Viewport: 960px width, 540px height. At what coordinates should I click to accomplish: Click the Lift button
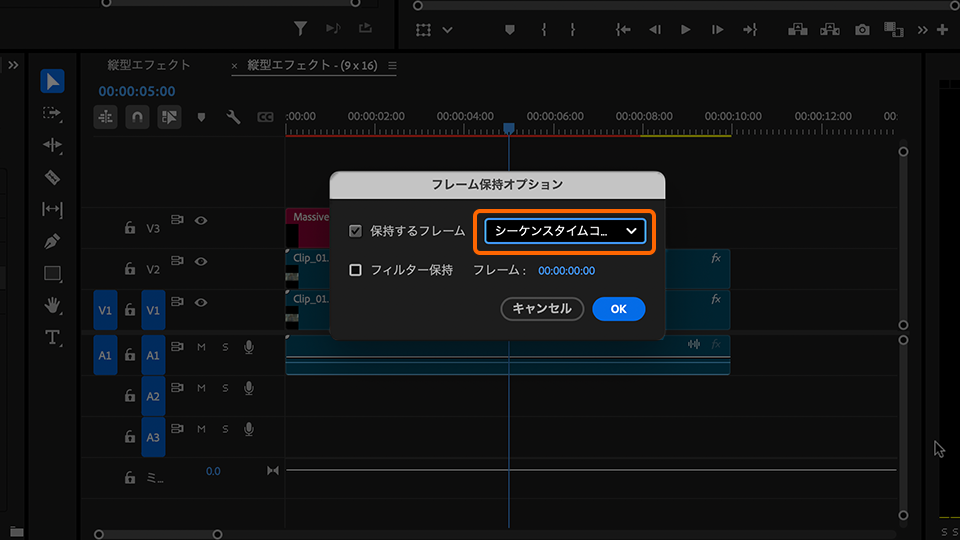(x=798, y=29)
